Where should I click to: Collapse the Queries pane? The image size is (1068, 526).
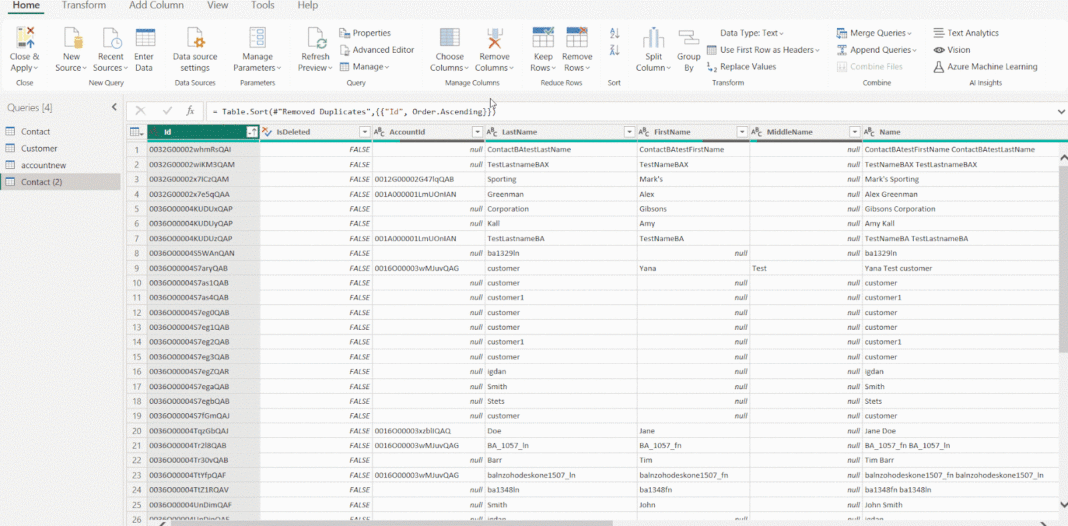[114, 107]
